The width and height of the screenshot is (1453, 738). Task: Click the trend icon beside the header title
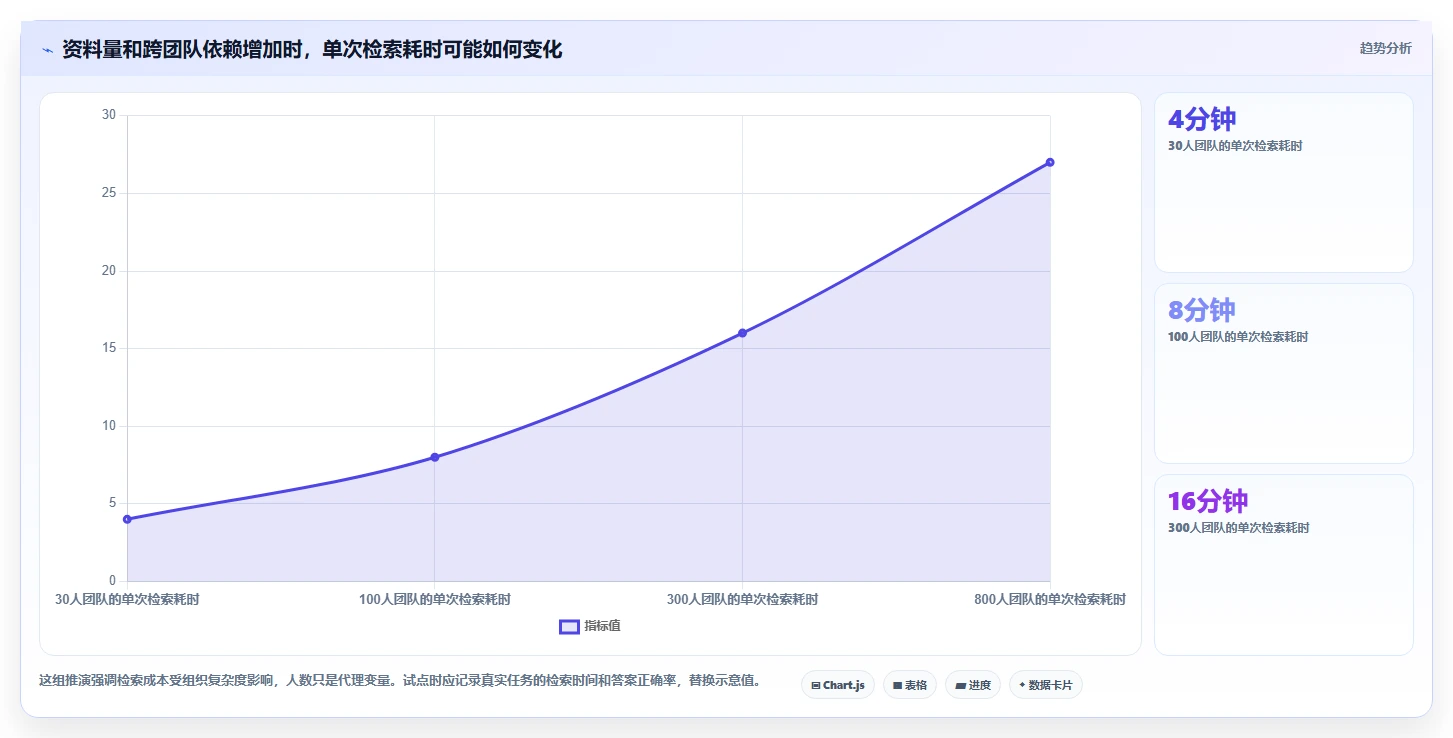pyautogui.click(x=47, y=50)
